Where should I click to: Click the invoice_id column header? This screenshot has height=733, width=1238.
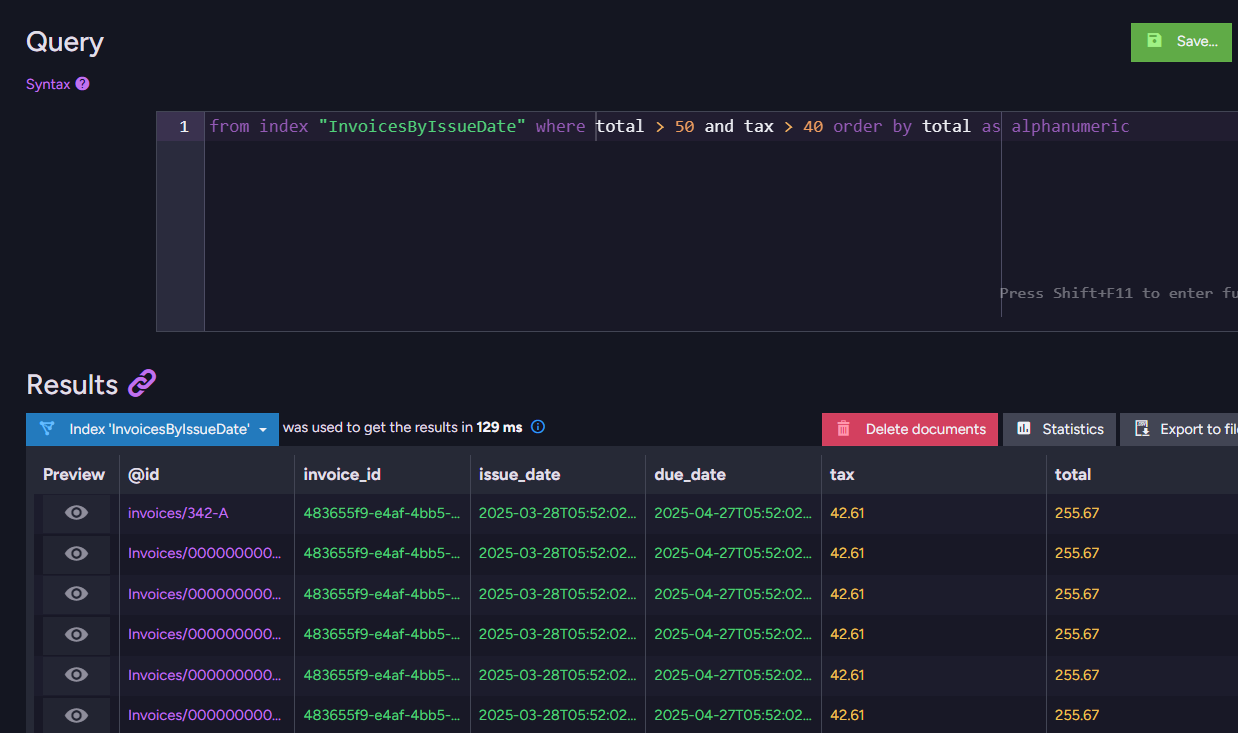[x=342, y=474]
